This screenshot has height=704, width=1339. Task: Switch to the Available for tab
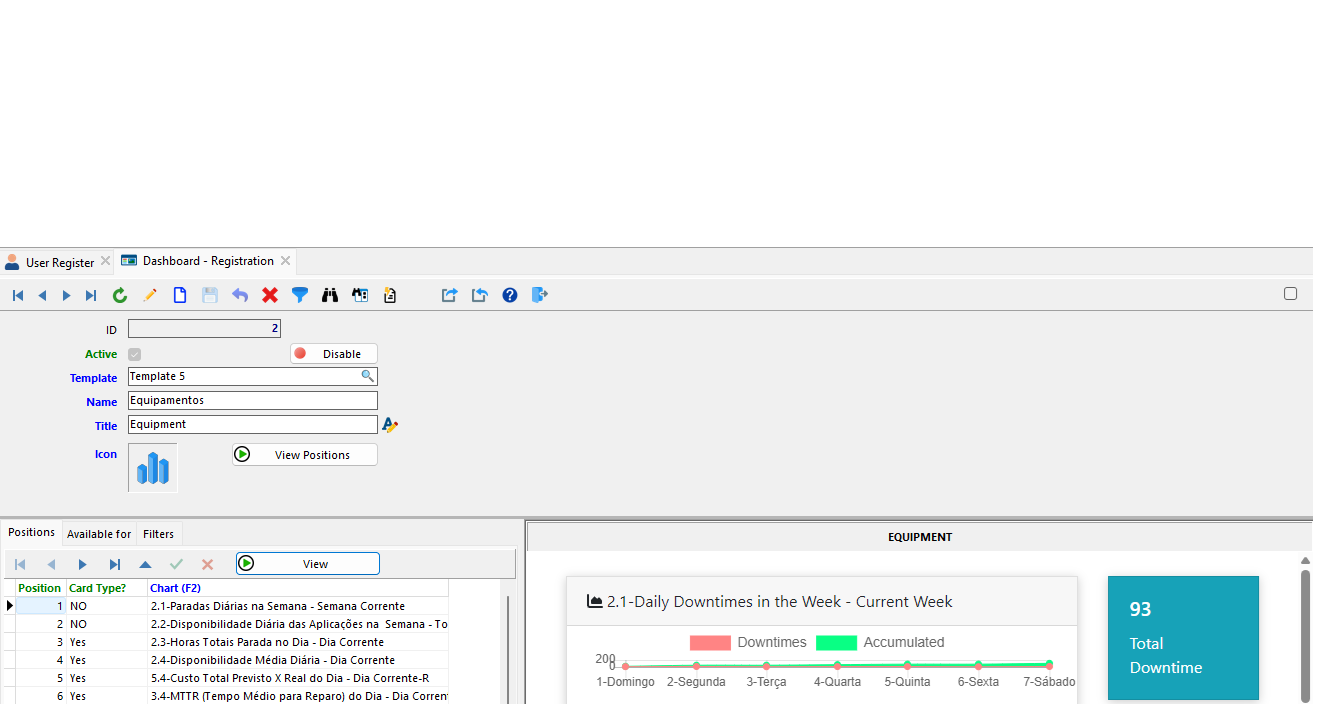point(98,533)
